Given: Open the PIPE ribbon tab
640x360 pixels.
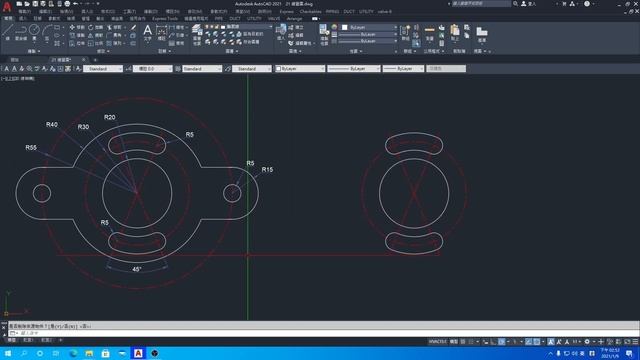Looking at the screenshot, I should [219, 19].
